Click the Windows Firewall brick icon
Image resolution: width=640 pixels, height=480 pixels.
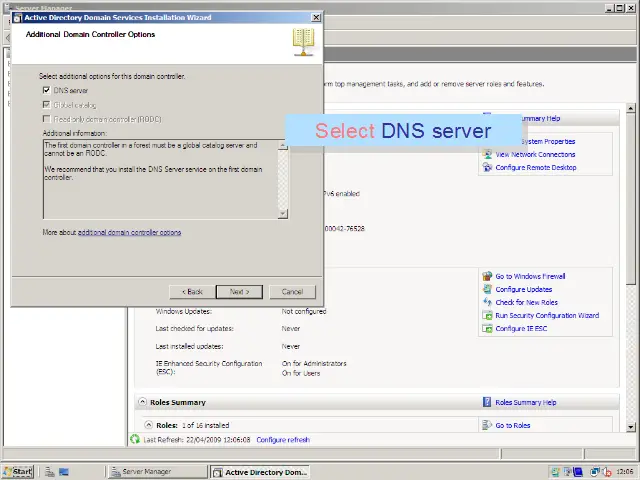coord(487,276)
